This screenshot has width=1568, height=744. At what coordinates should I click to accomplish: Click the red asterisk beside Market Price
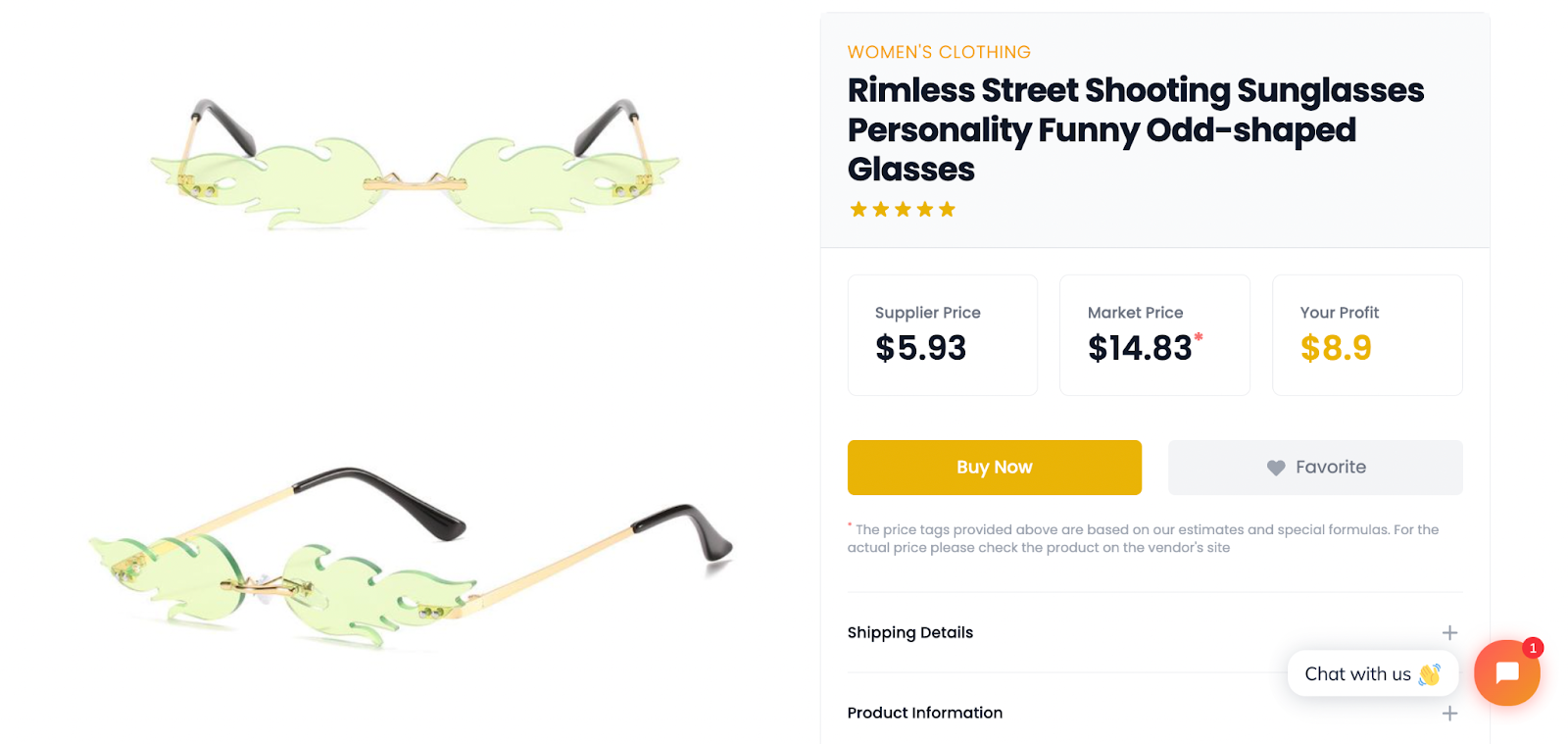(1199, 337)
